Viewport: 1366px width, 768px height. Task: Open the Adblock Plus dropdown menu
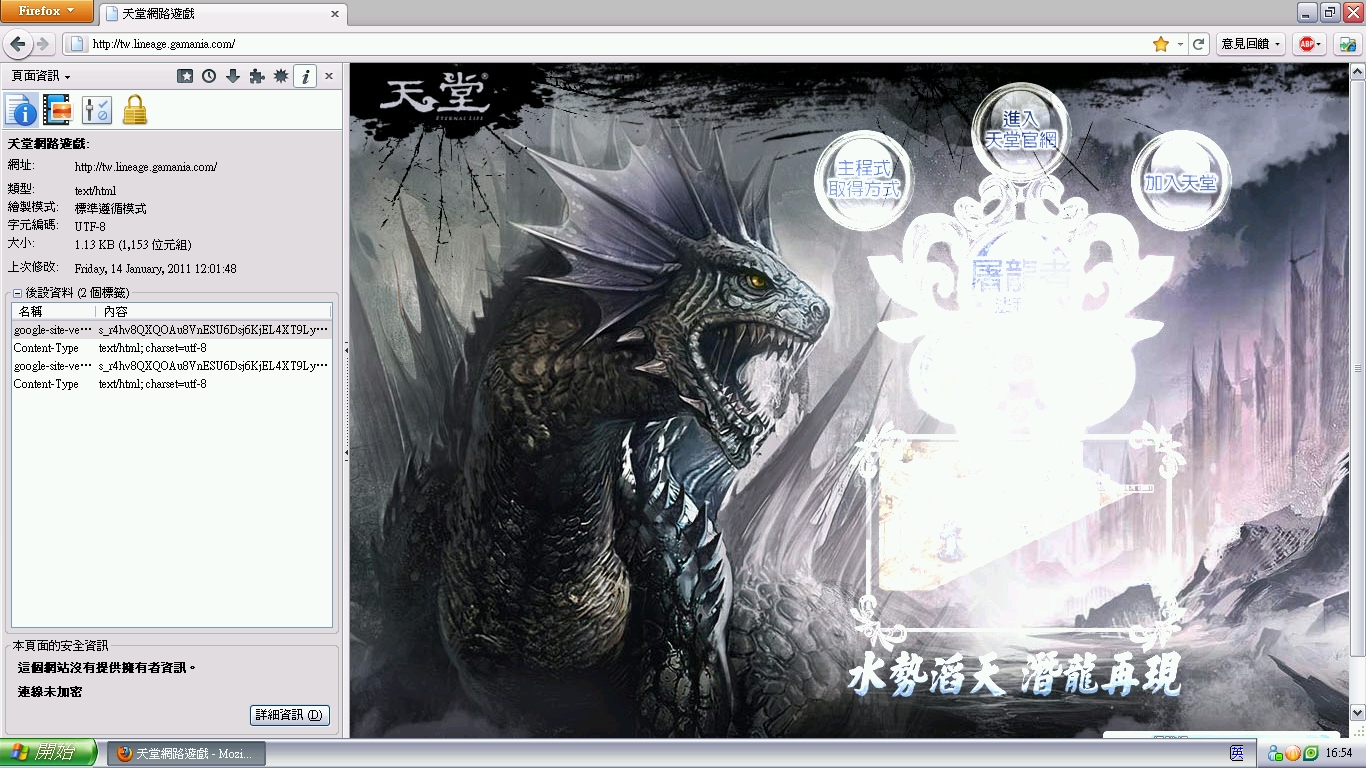(1309, 44)
